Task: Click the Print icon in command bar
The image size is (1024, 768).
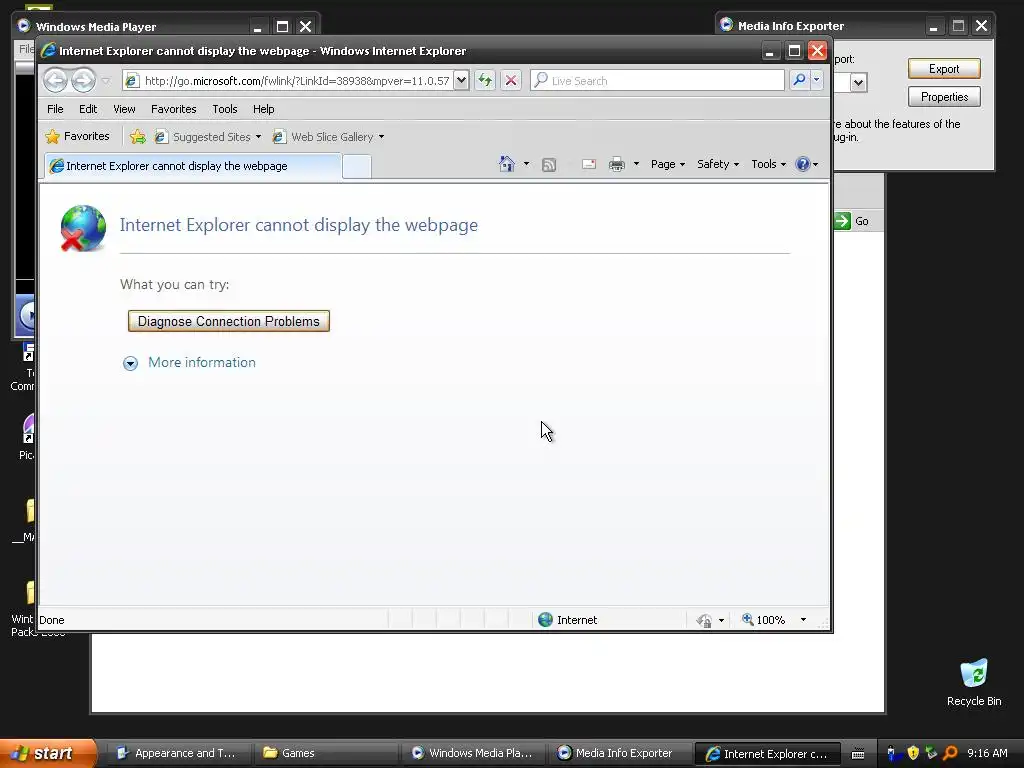Action: point(616,165)
